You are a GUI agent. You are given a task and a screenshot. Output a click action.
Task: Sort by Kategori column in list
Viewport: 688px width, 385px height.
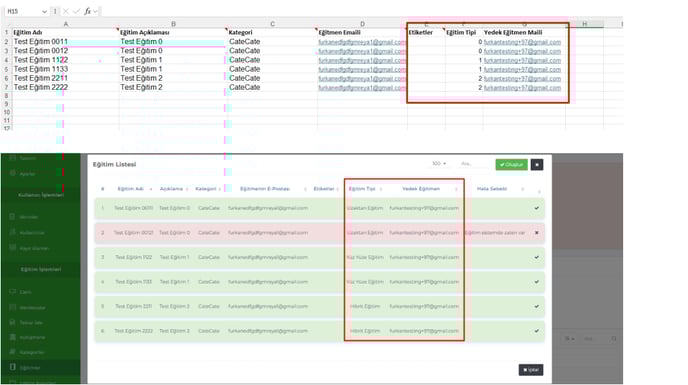click(x=208, y=189)
